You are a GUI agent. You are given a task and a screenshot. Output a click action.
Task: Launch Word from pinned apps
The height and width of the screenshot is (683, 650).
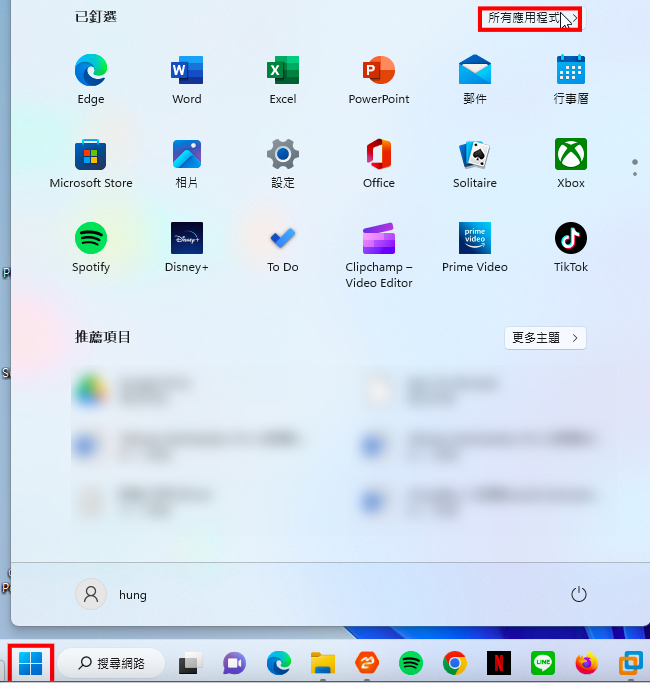pyautogui.click(x=187, y=79)
